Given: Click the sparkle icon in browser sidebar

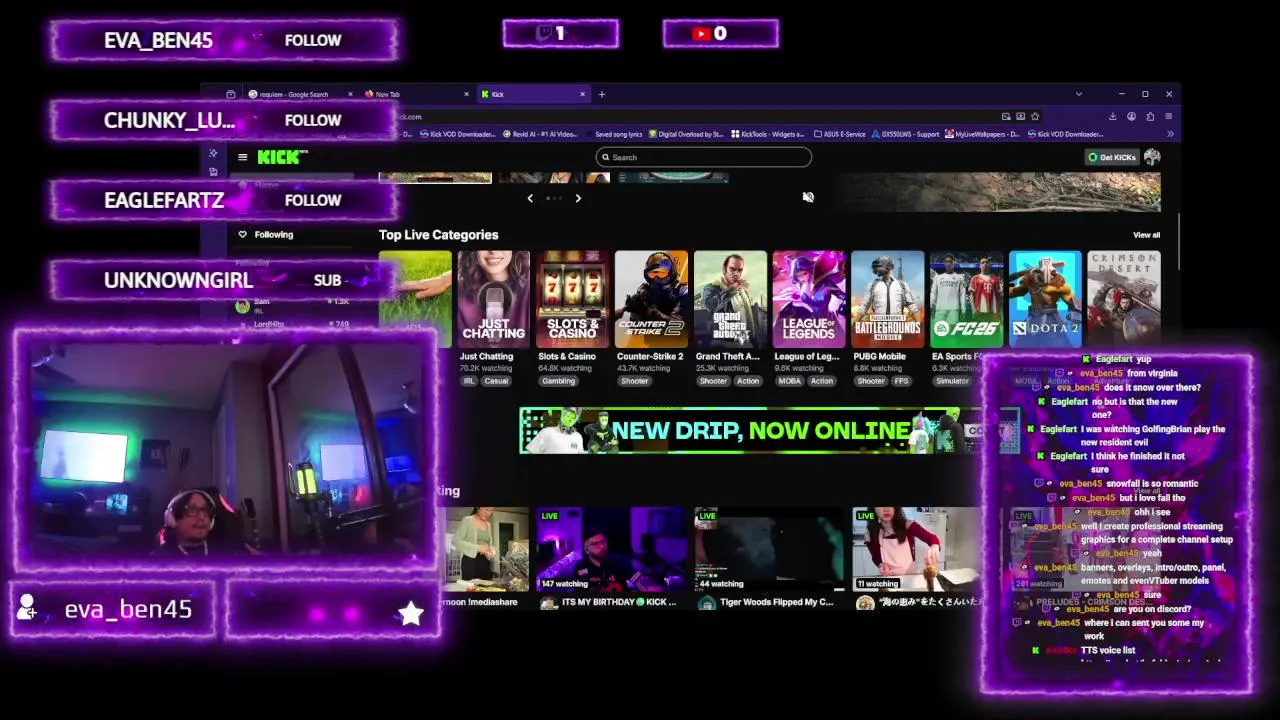Looking at the screenshot, I should [x=213, y=153].
